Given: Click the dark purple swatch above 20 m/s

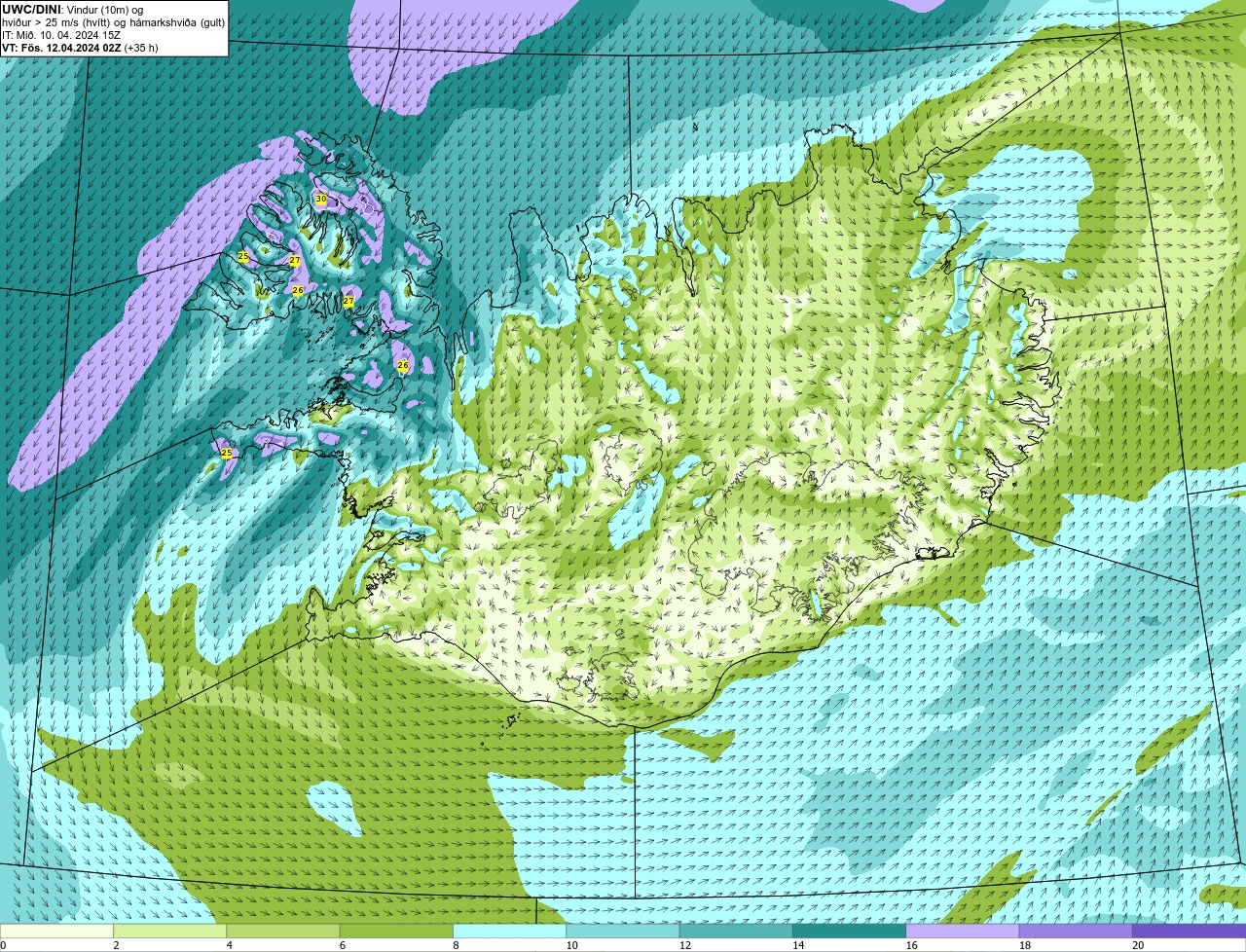Looking at the screenshot, I should pyautogui.click(x=1190, y=931).
